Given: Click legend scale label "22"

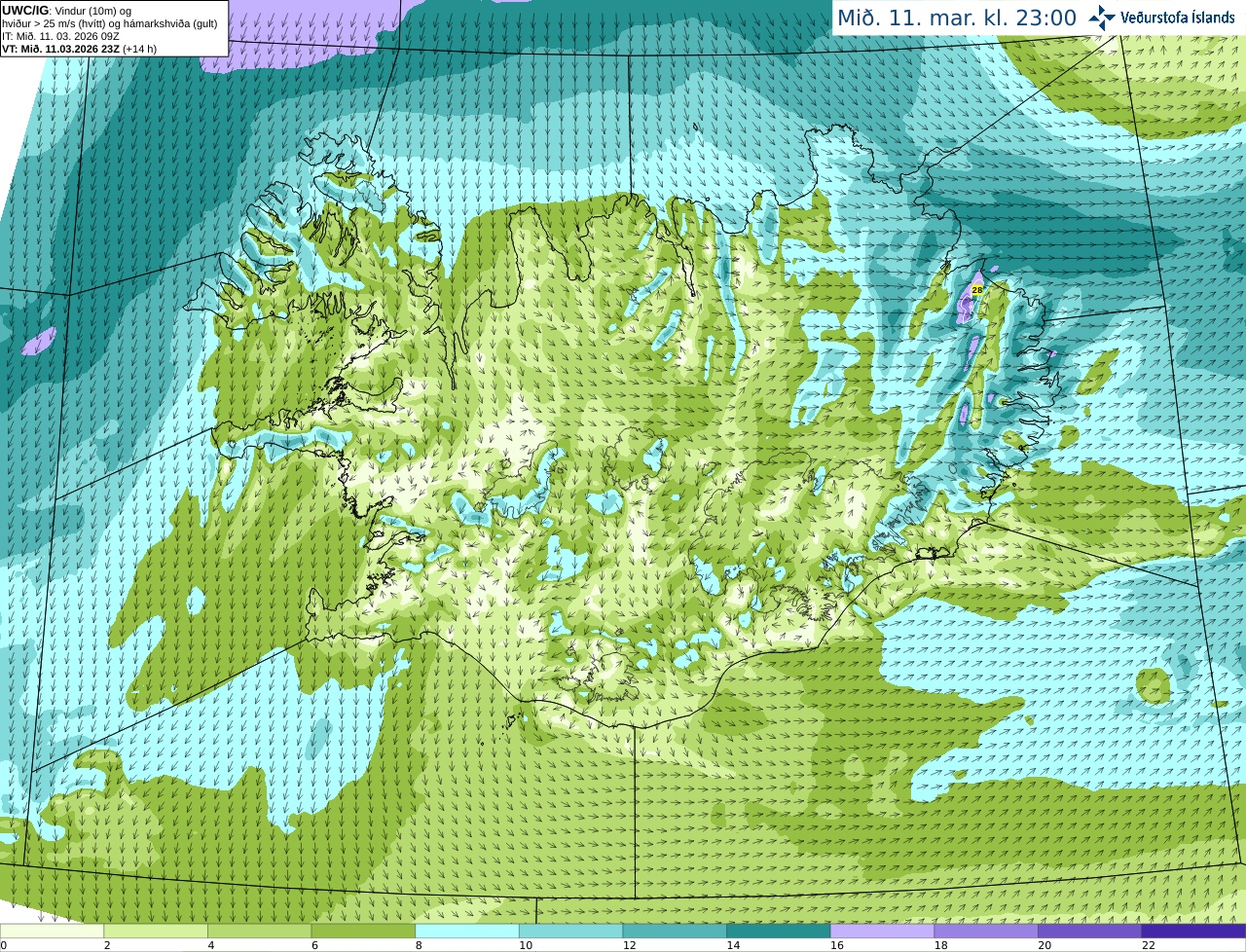Looking at the screenshot, I should tap(1149, 945).
